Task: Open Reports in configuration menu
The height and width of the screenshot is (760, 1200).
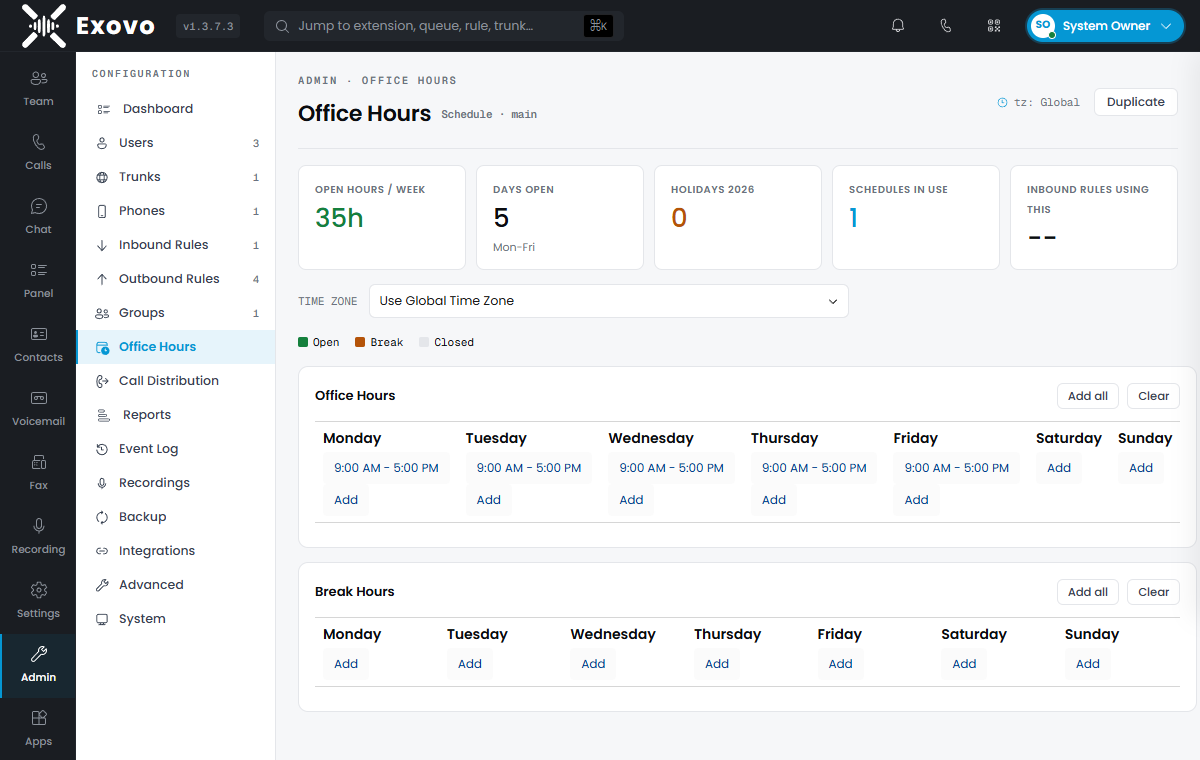Action: (x=175, y=415)
